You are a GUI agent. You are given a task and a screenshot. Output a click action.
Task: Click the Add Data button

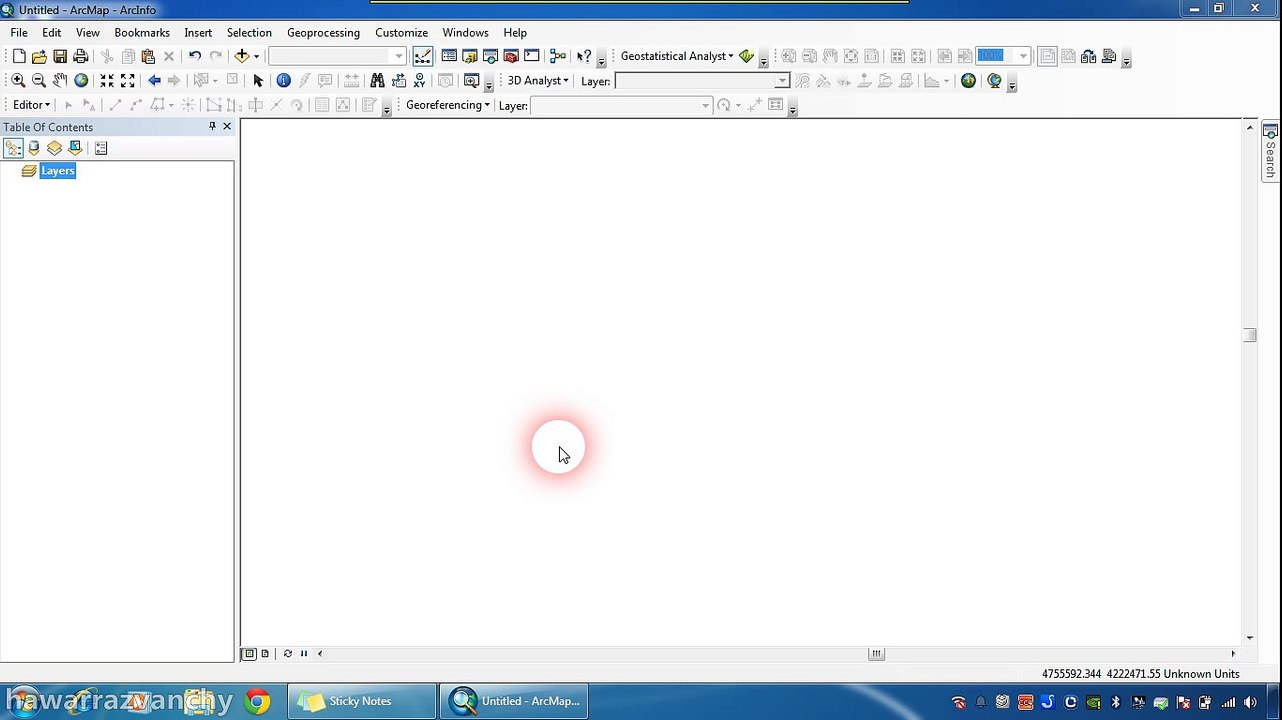pyautogui.click(x=241, y=57)
